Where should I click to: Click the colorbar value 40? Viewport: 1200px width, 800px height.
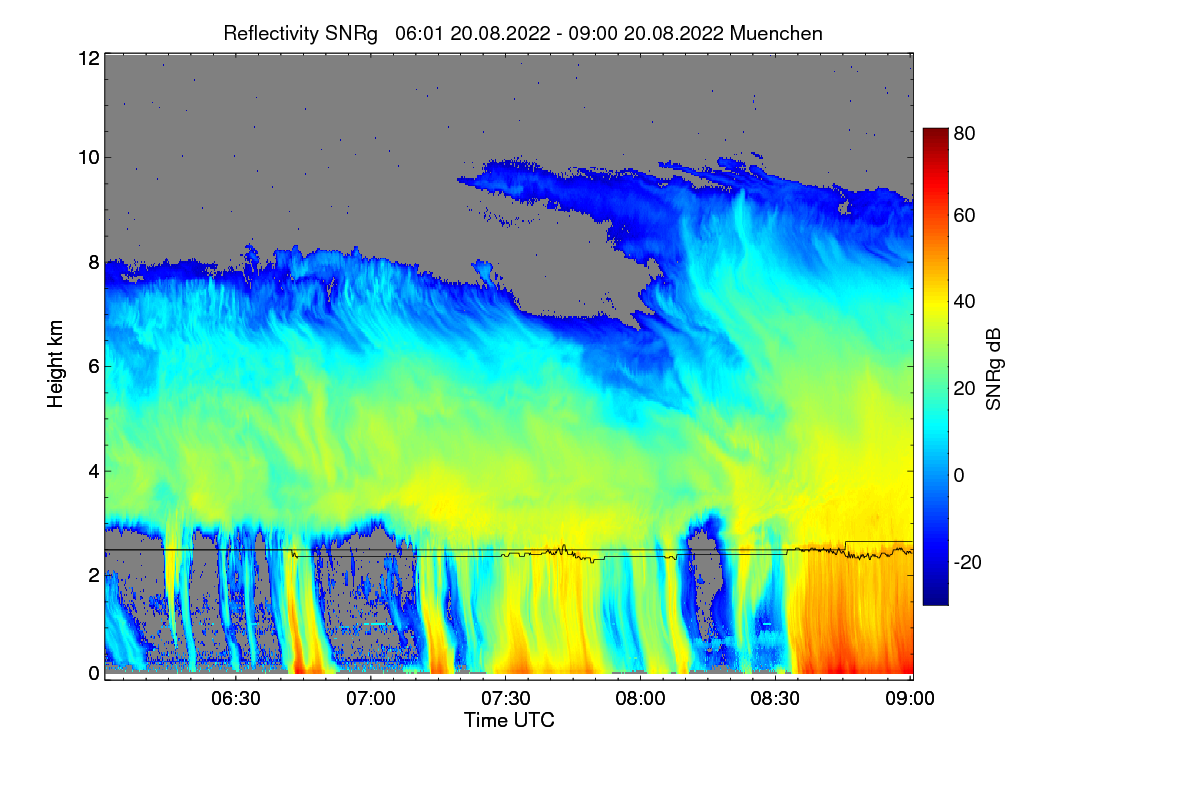pos(964,301)
